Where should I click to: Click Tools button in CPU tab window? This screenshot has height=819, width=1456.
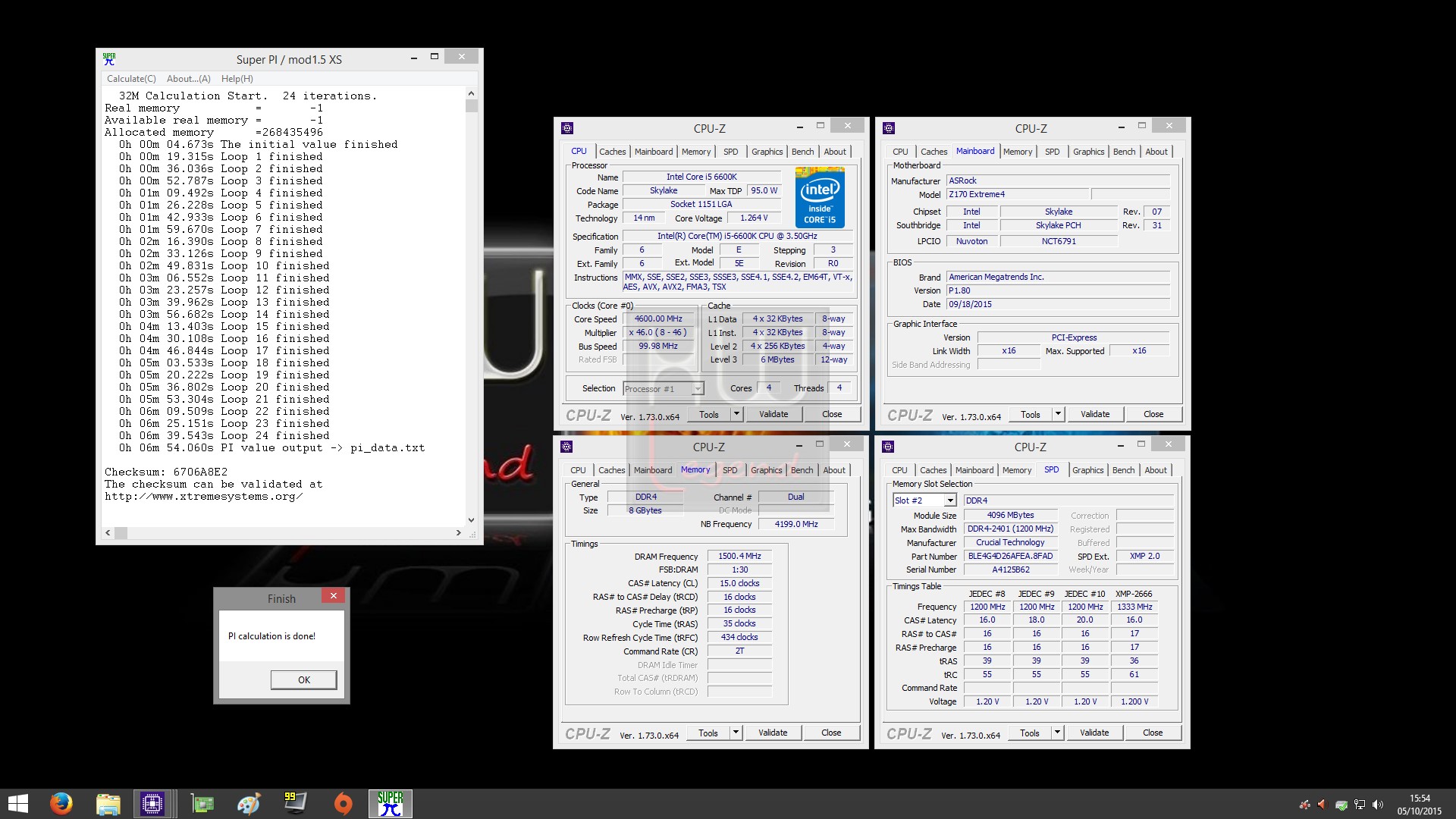(x=709, y=414)
